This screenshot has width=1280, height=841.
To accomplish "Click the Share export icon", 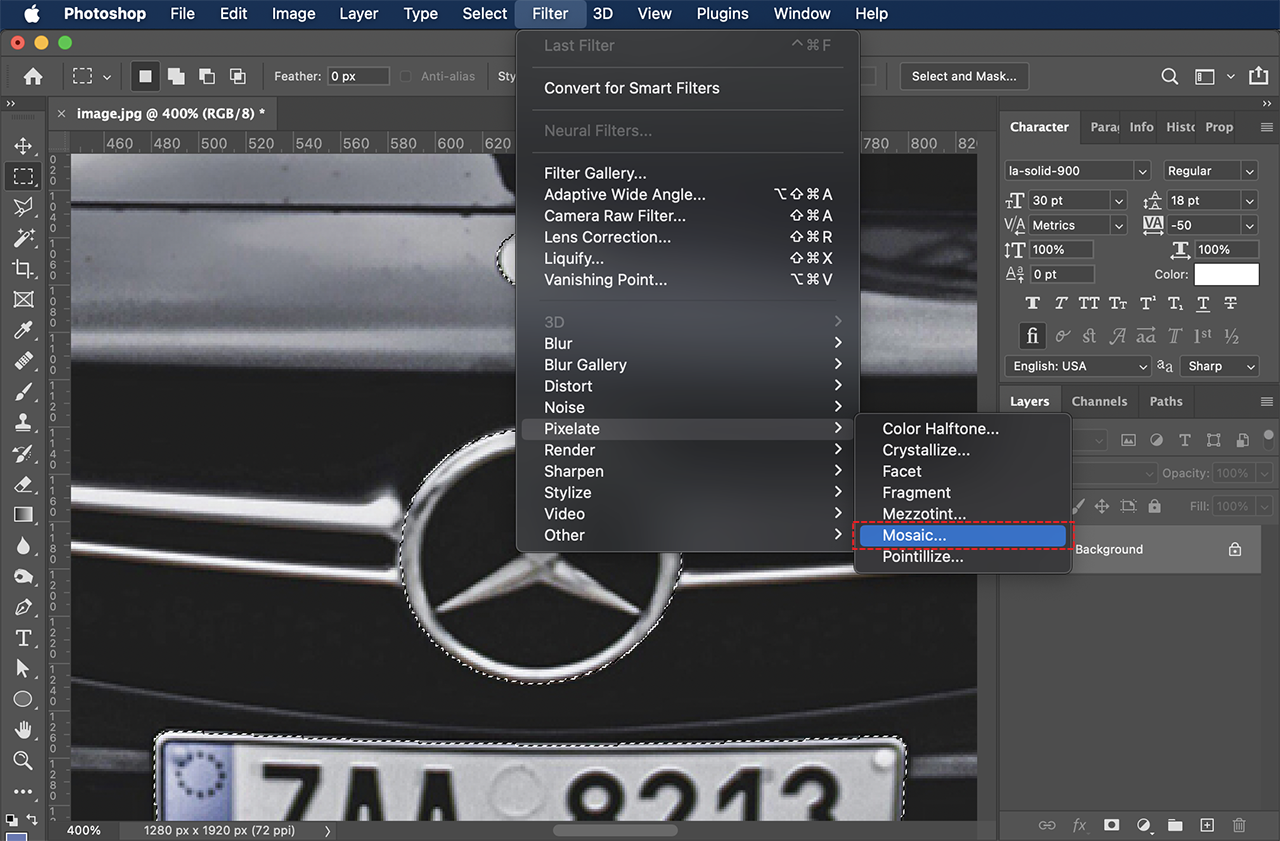I will 1258,76.
